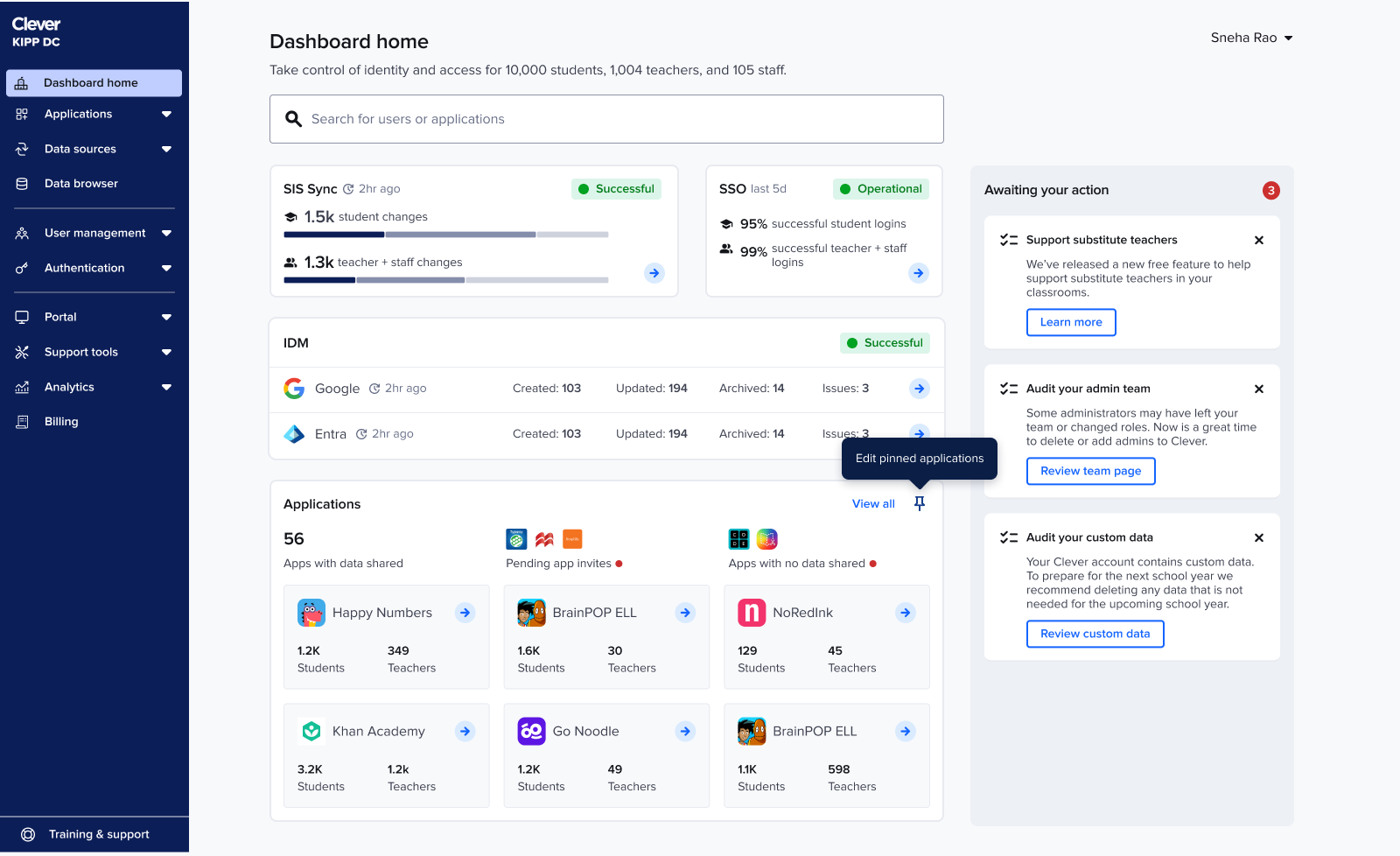Image resolution: width=1400 pixels, height=856 pixels.
Task: Expand the User management menu
Action: coord(166,233)
